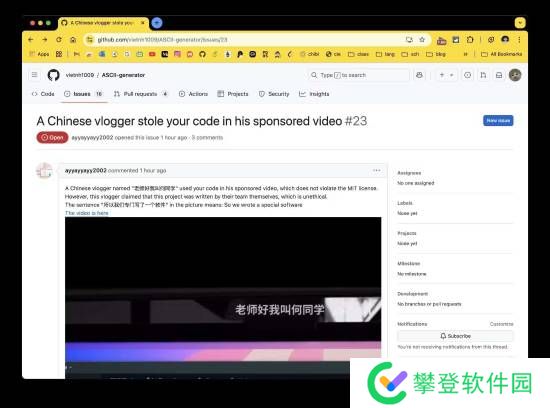Image resolution: width=550 pixels, height=408 pixels.
Task: Click the plus 'Create new' button
Action: pos(442,75)
